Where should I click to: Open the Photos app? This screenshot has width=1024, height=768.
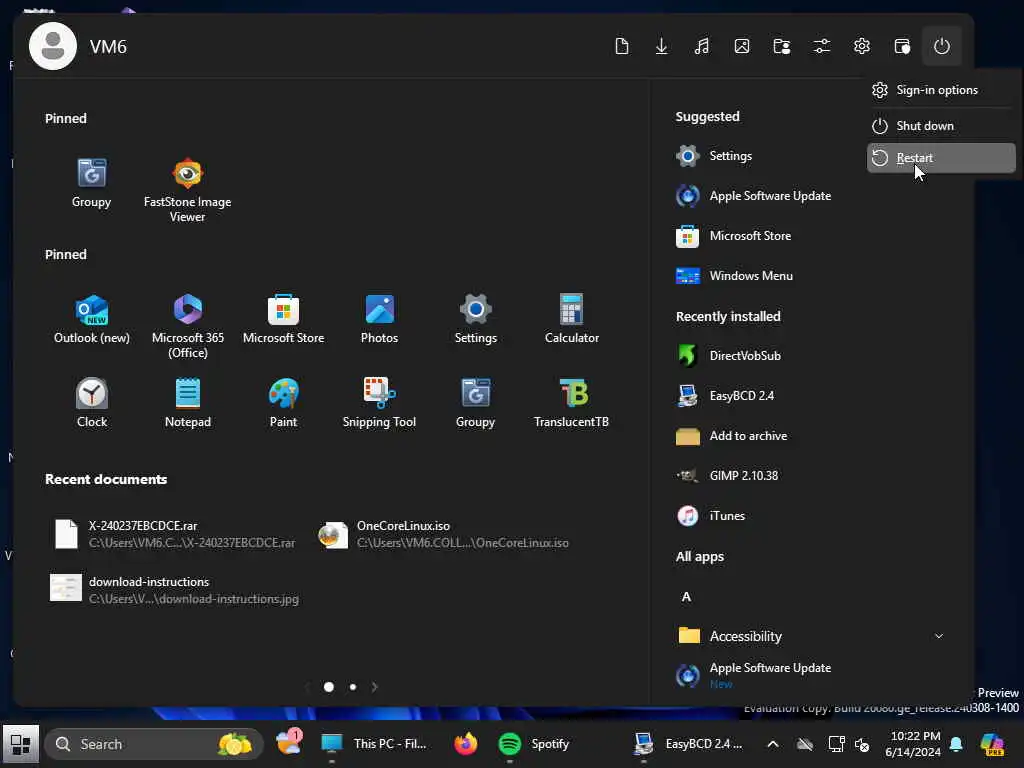pos(379,319)
